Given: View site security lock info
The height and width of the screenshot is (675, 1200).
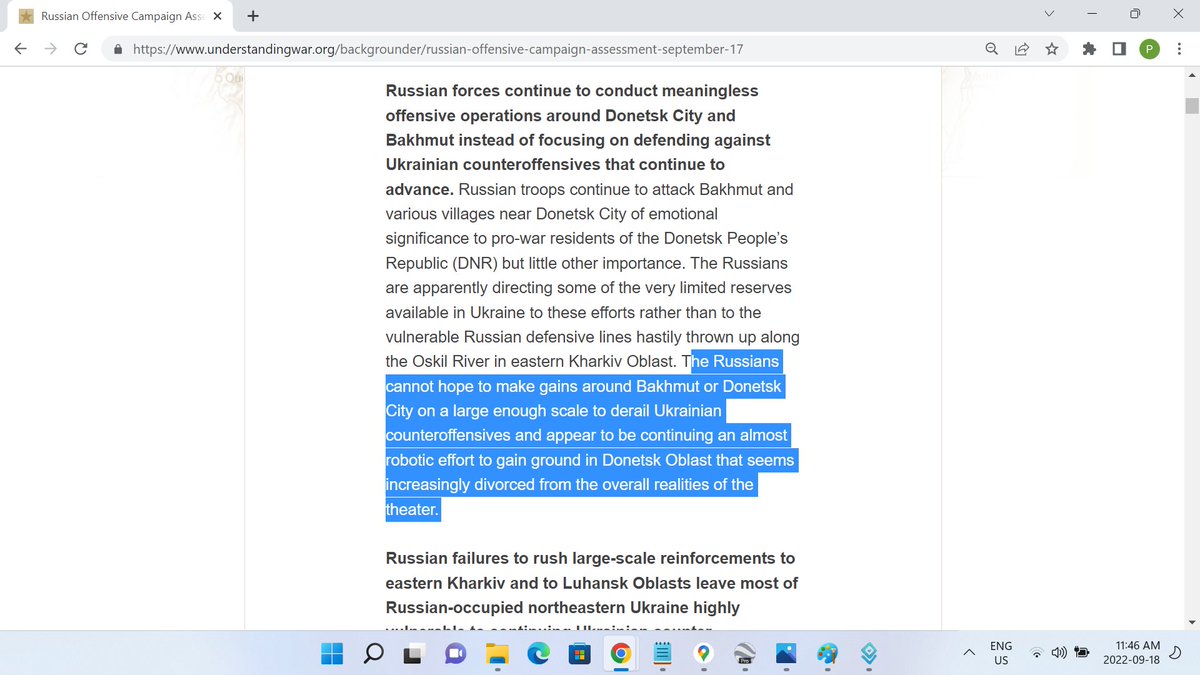Looking at the screenshot, I should point(118,49).
